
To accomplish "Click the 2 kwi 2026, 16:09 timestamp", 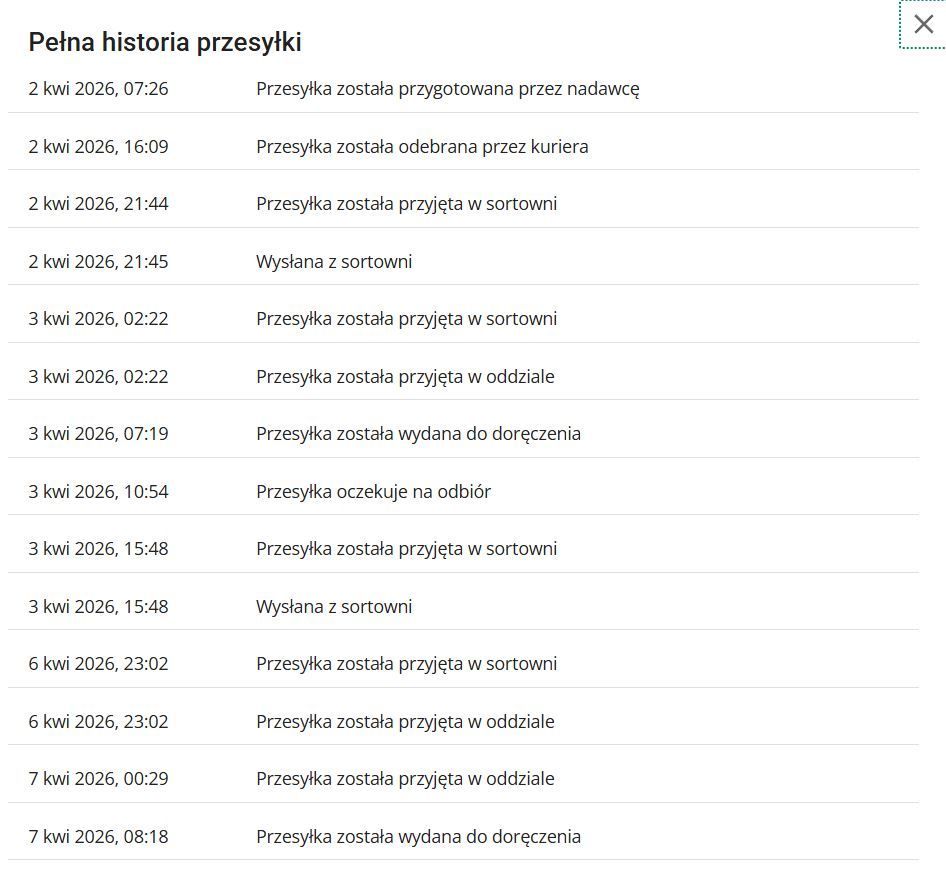I will click(98, 147).
